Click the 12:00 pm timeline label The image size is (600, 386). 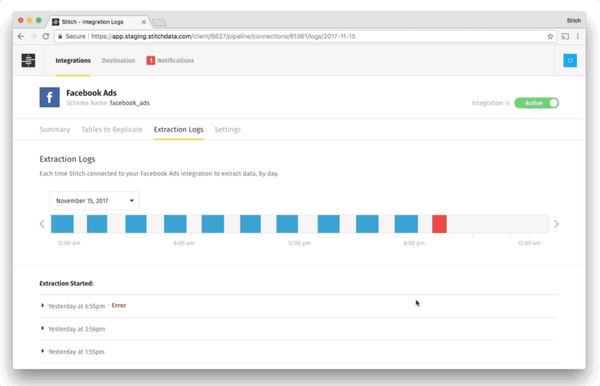tap(299, 243)
